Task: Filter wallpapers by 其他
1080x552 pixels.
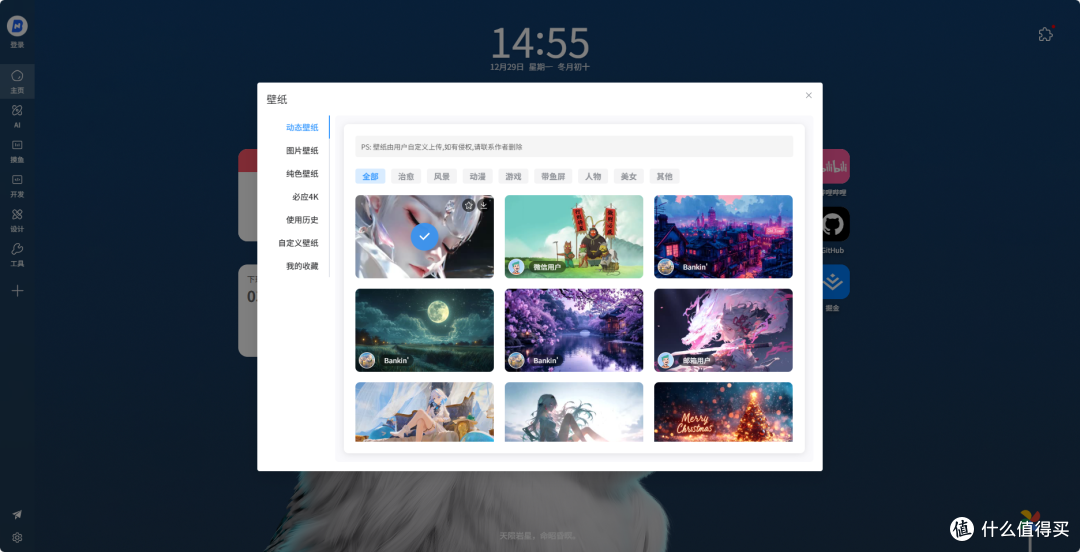Action: tap(665, 176)
